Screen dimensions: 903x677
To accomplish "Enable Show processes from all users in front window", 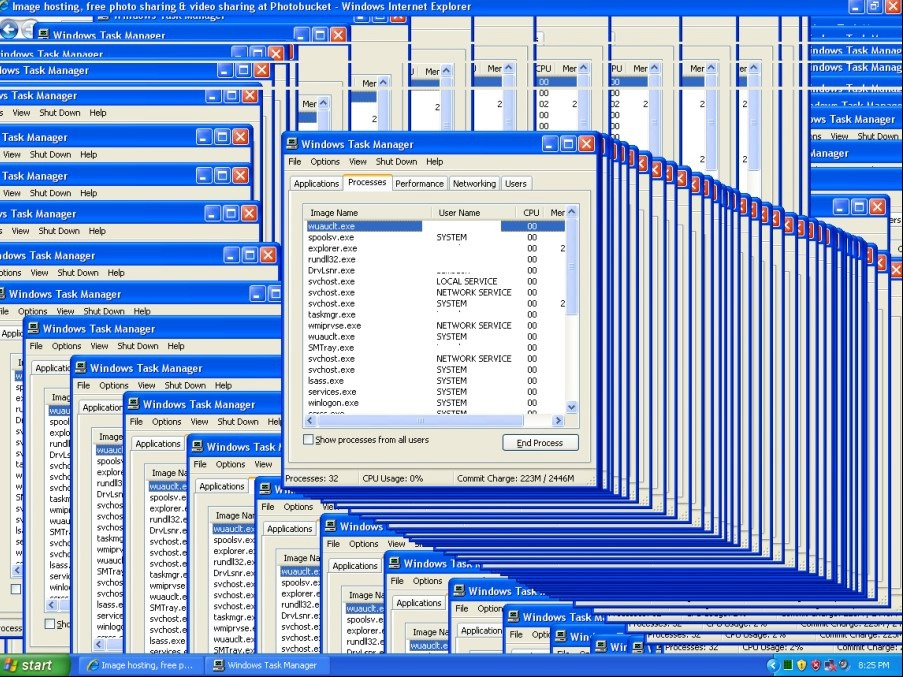I will click(309, 440).
